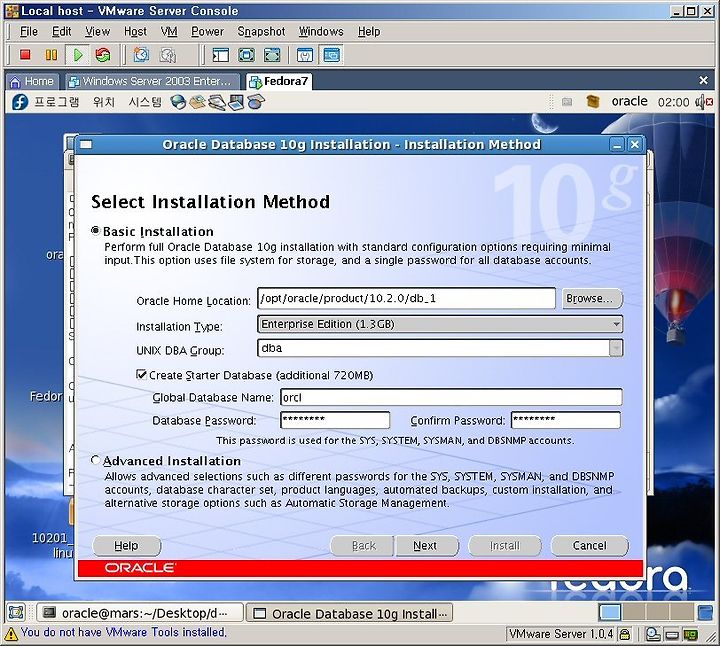Click Help button in installer

pos(127,545)
